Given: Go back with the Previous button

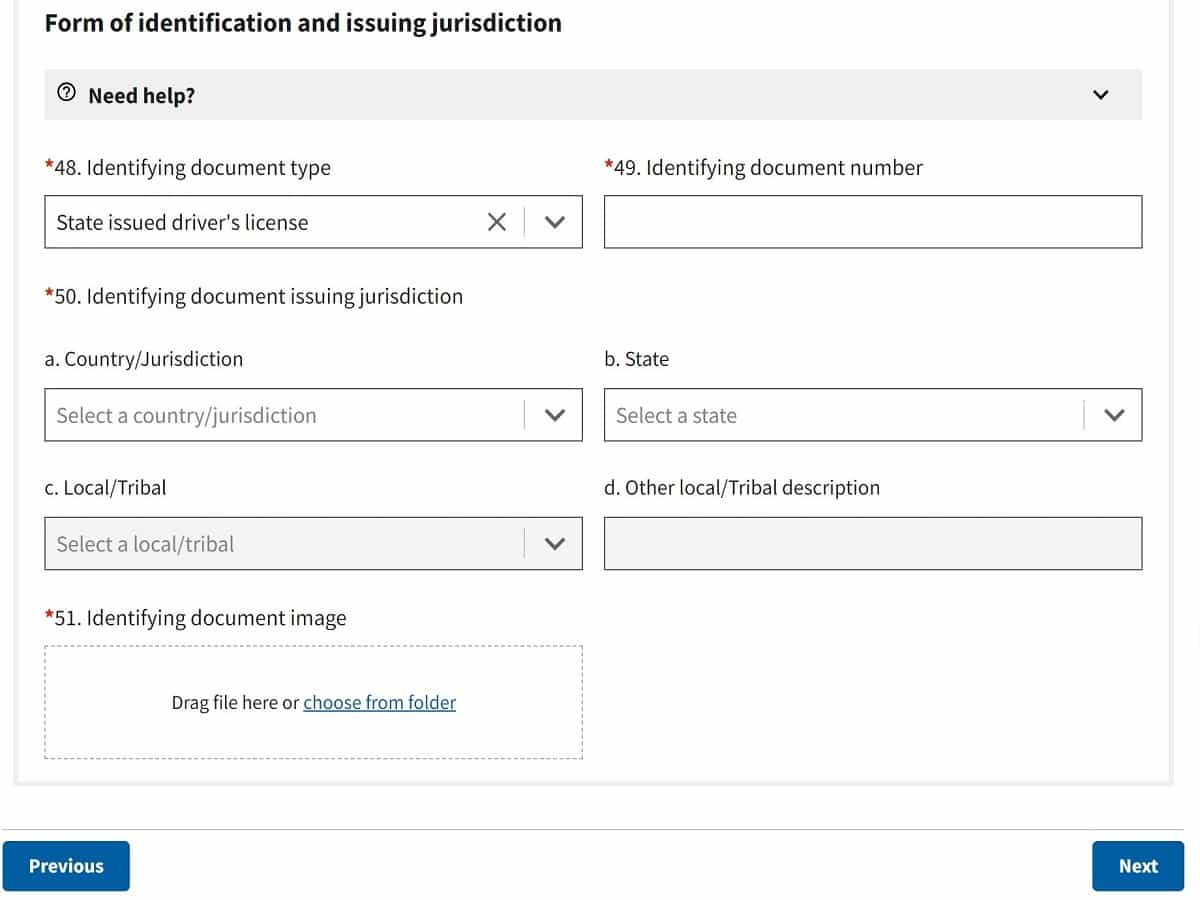Looking at the screenshot, I should (66, 866).
